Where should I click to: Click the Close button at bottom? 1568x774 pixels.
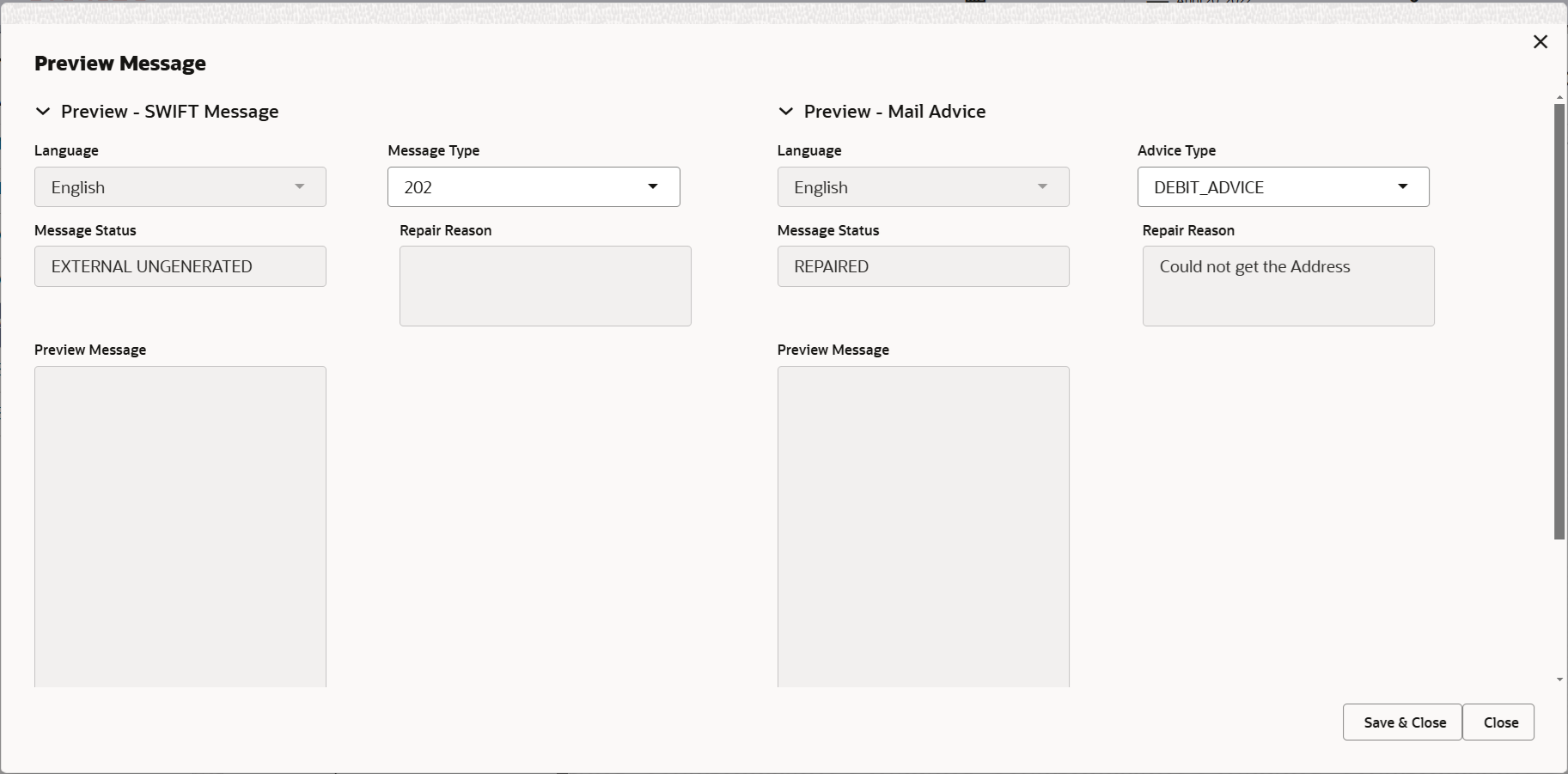(1498, 722)
